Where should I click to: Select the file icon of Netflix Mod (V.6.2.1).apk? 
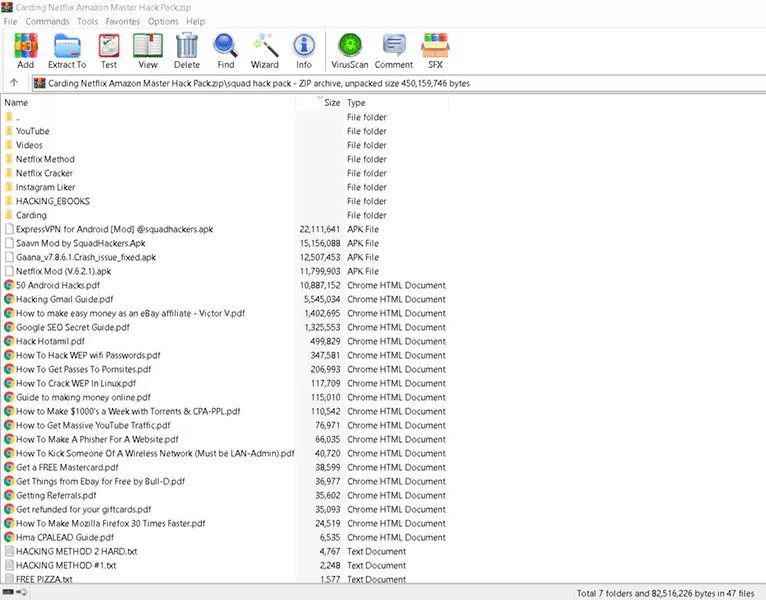tap(9, 271)
